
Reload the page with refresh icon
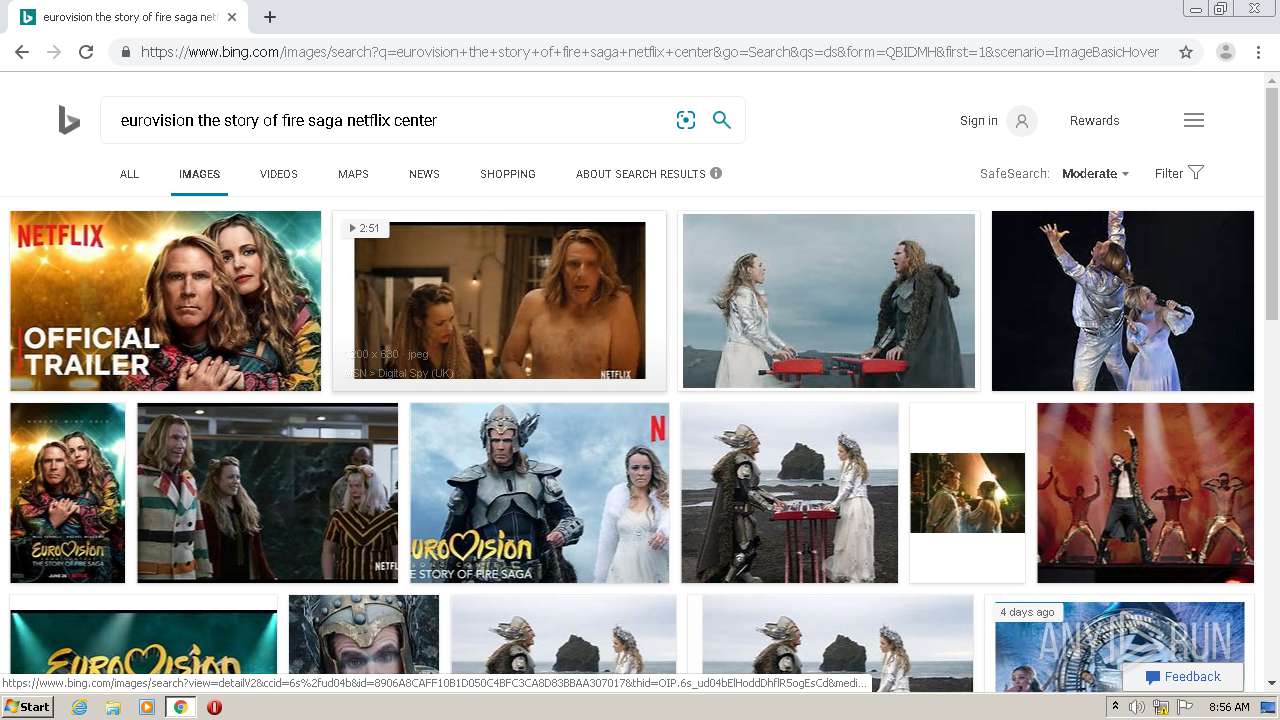86,52
